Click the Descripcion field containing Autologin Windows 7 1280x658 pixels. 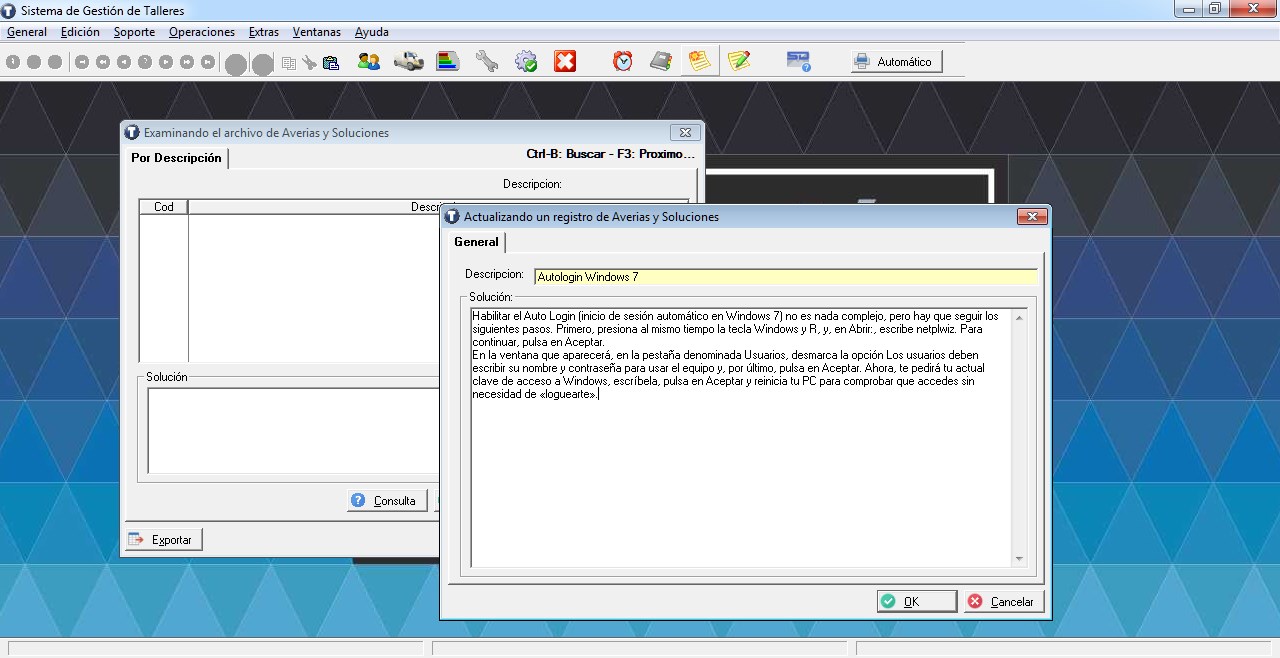click(785, 277)
